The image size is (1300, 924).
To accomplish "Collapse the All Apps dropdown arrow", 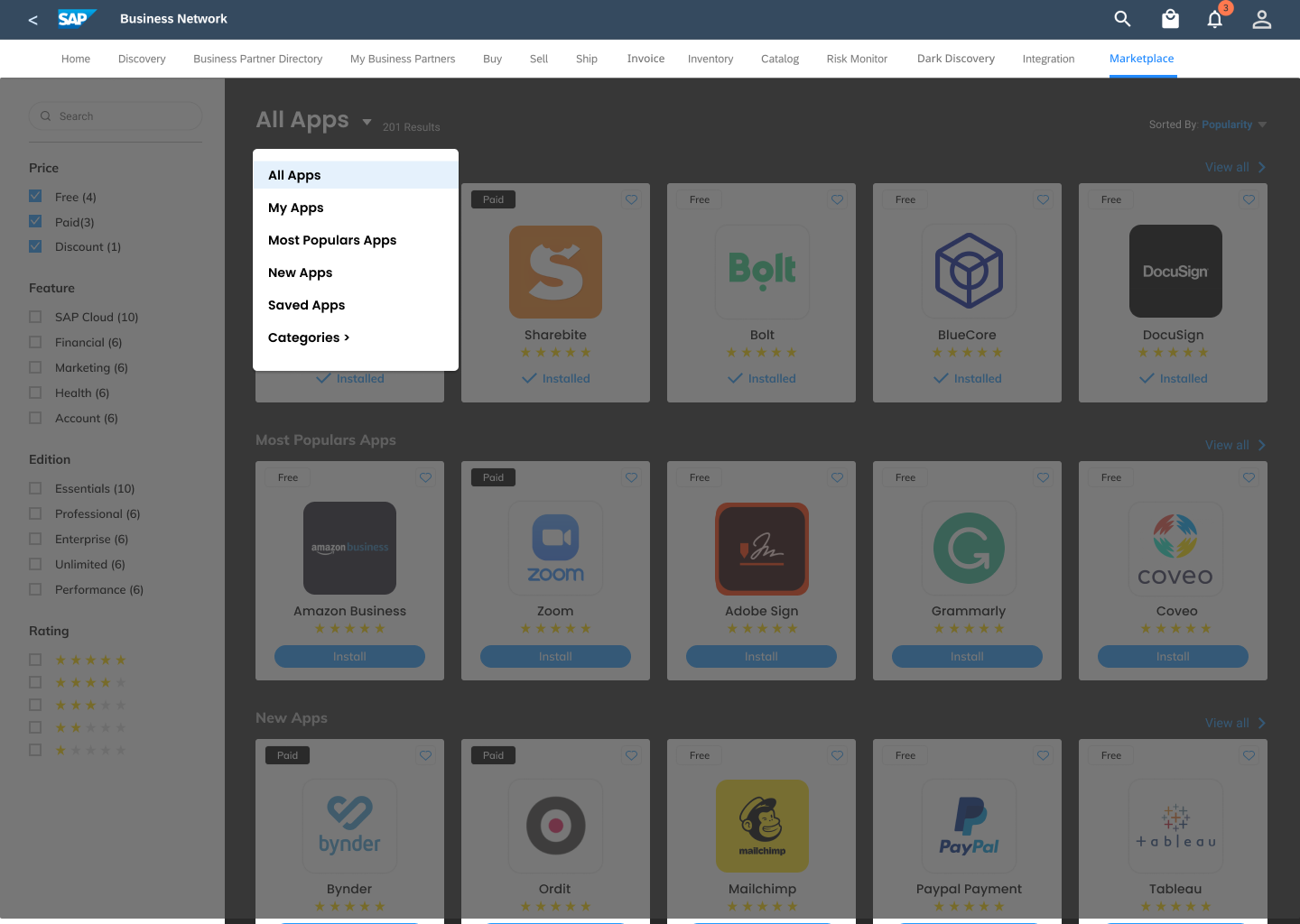I will tap(367, 122).
